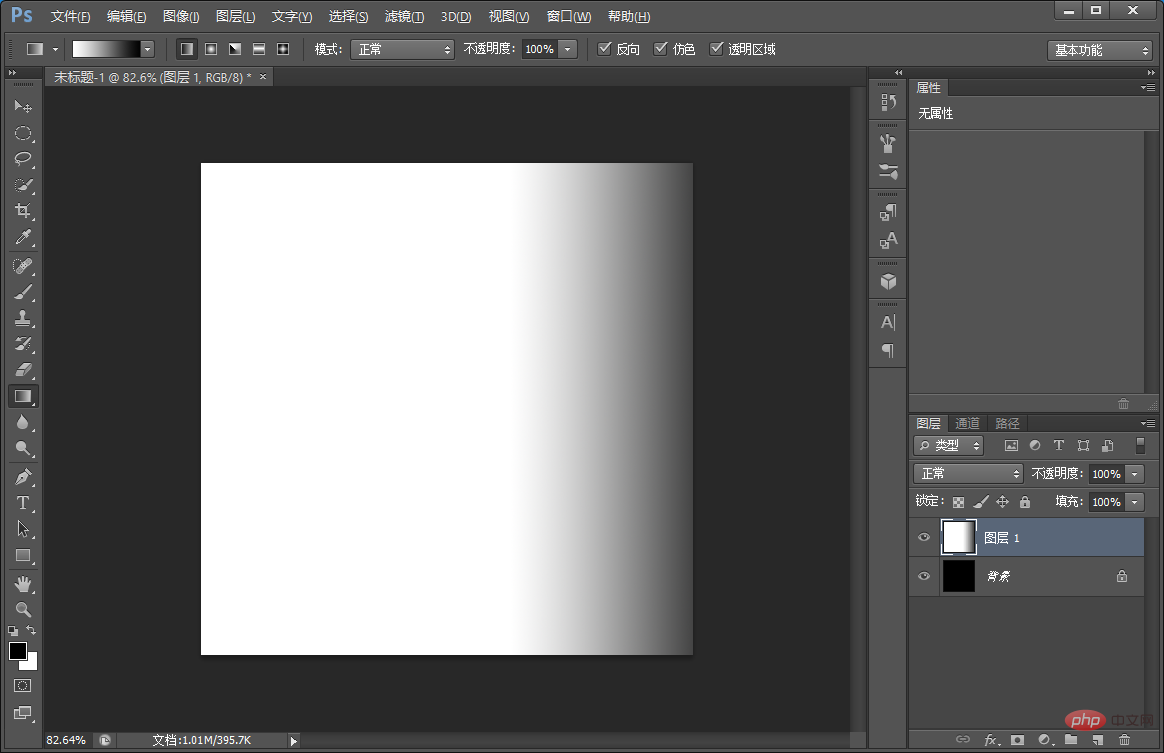The width and height of the screenshot is (1164, 753).
Task: Add layer mask icon
Action: 1017,740
